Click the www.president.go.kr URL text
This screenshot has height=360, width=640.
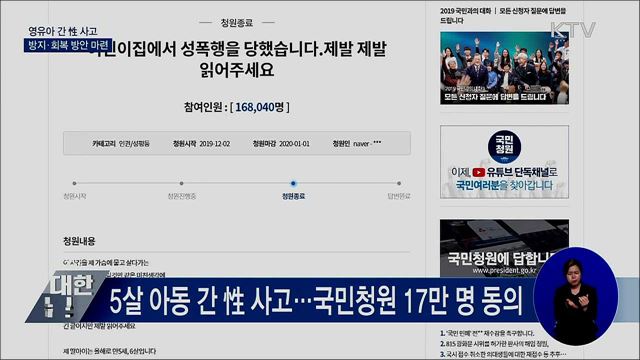pos(505,271)
